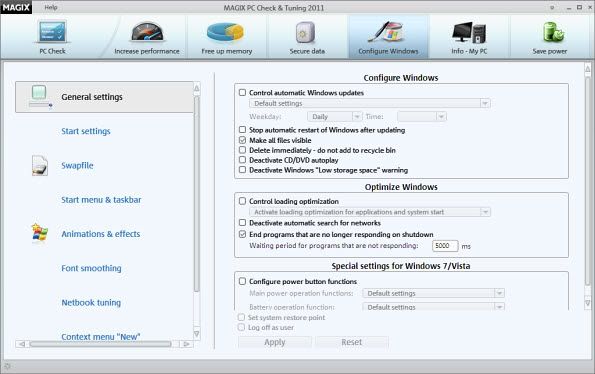Open Main power operation functions dropdown
Image resolution: width=595 pixels, height=374 pixels.
pos(433,293)
